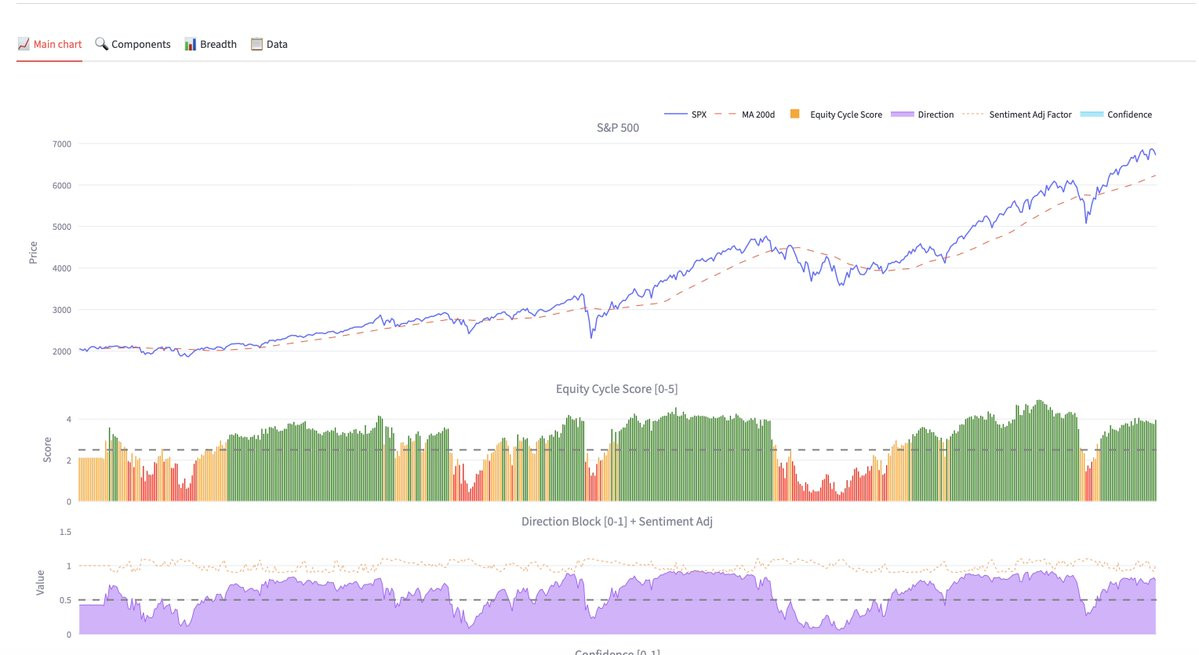Click the S&P 500 chart title
Viewport: 1199px width, 655px height.
point(618,128)
